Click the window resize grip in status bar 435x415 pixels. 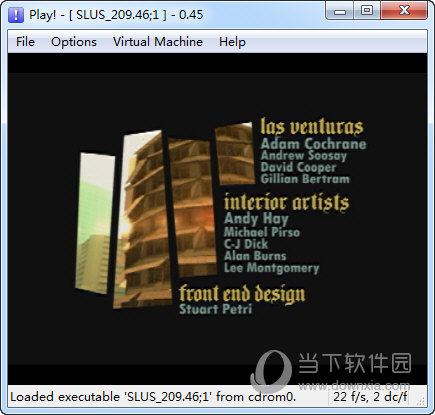tap(421, 401)
